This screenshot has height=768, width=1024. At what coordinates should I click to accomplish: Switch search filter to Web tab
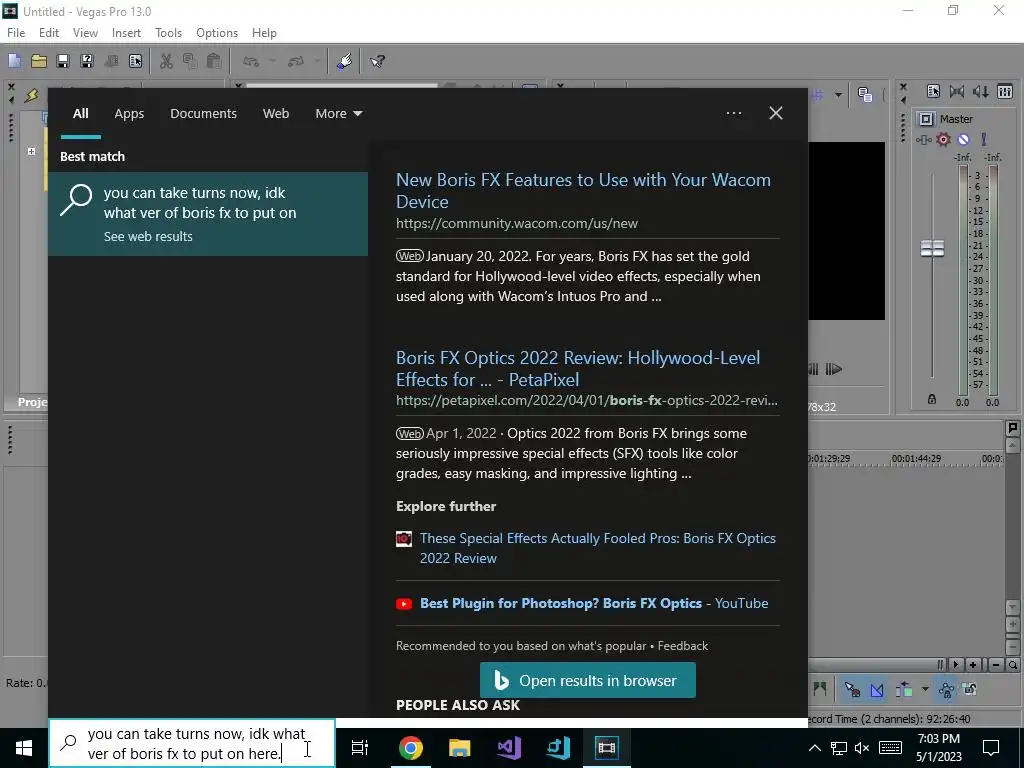[276, 114]
